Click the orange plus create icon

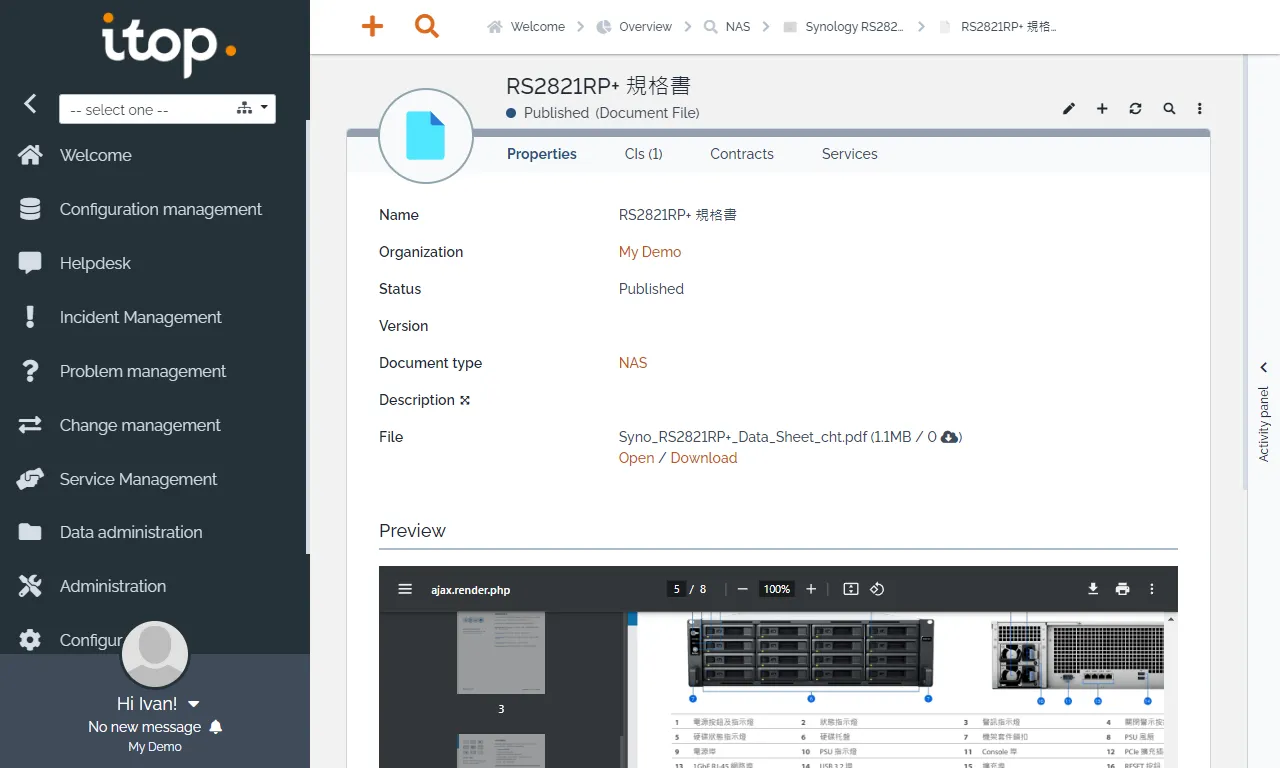point(372,27)
